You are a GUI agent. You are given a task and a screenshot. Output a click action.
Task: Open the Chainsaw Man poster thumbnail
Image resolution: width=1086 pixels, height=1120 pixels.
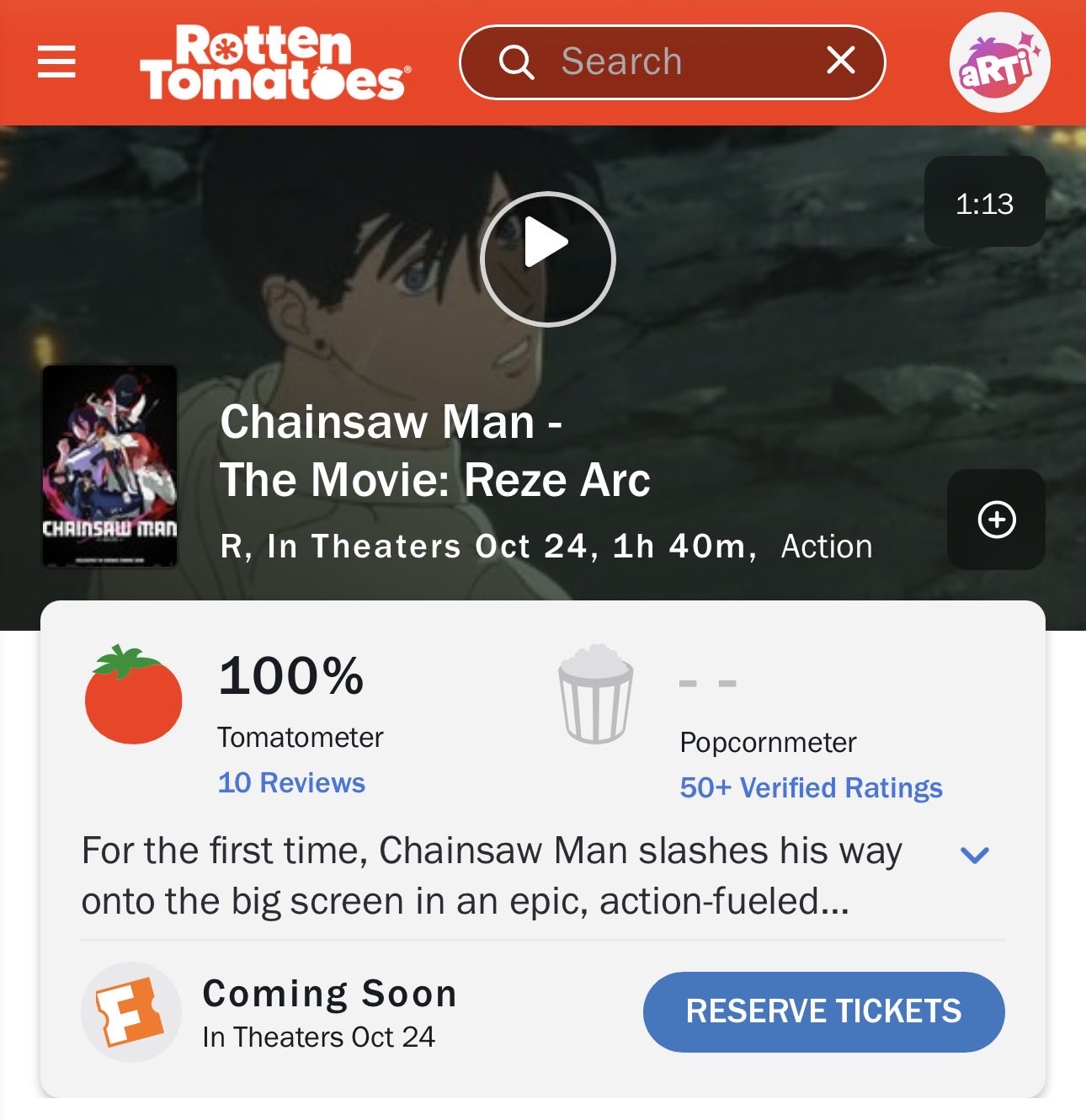[110, 467]
